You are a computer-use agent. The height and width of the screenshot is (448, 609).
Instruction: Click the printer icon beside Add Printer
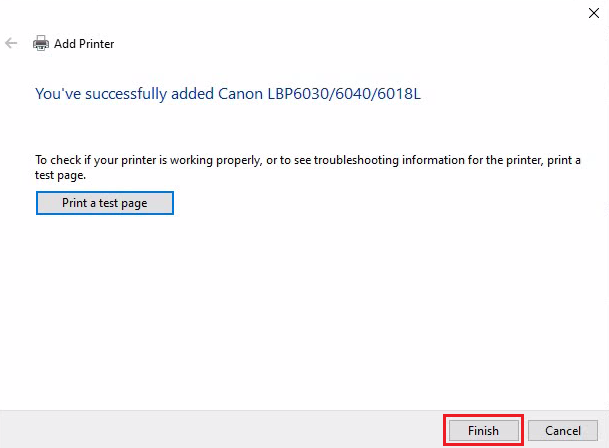coord(41,44)
